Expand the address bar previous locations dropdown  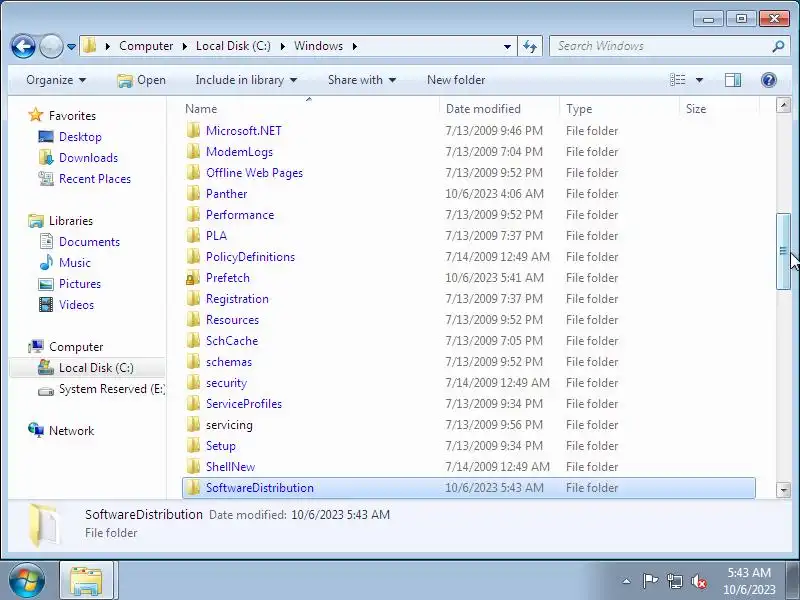click(x=507, y=46)
